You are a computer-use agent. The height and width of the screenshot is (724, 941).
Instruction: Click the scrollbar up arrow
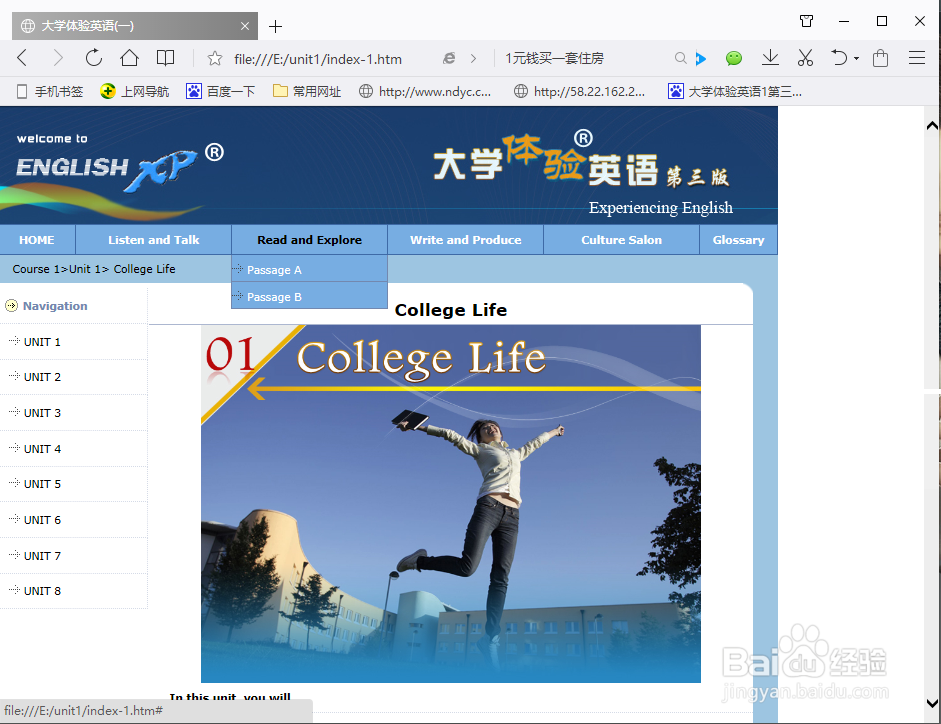(x=932, y=125)
